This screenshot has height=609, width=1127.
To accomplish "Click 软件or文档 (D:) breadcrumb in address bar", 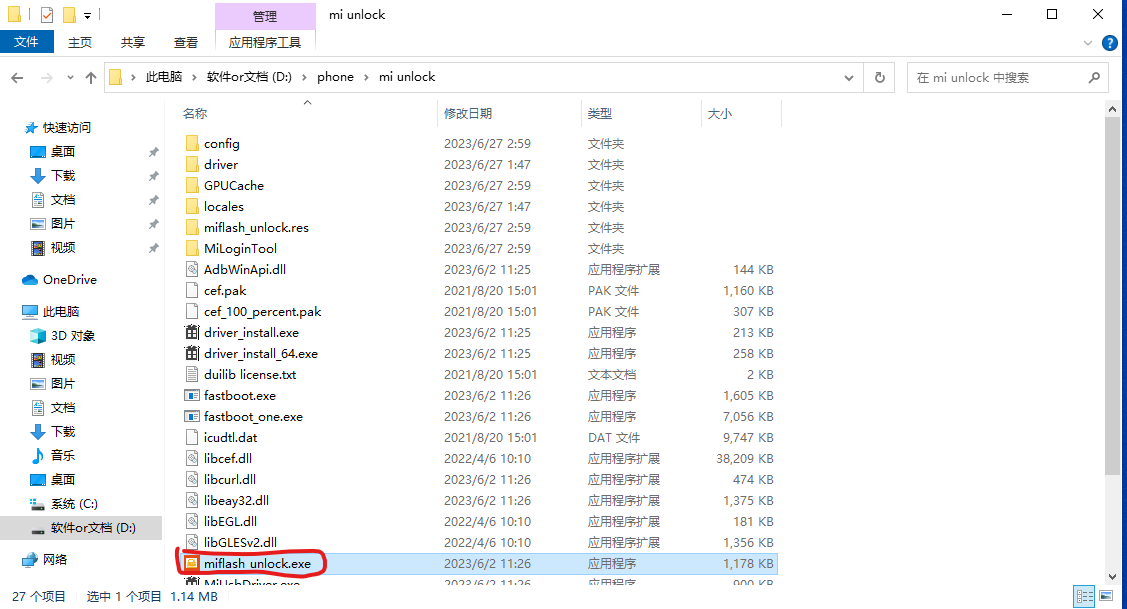I will (249, 77).
